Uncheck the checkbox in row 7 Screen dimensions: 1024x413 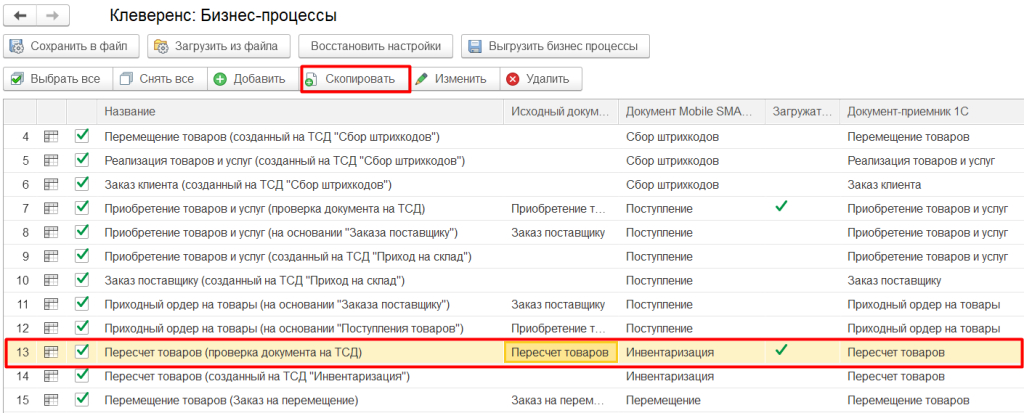[x=82, y=208]
